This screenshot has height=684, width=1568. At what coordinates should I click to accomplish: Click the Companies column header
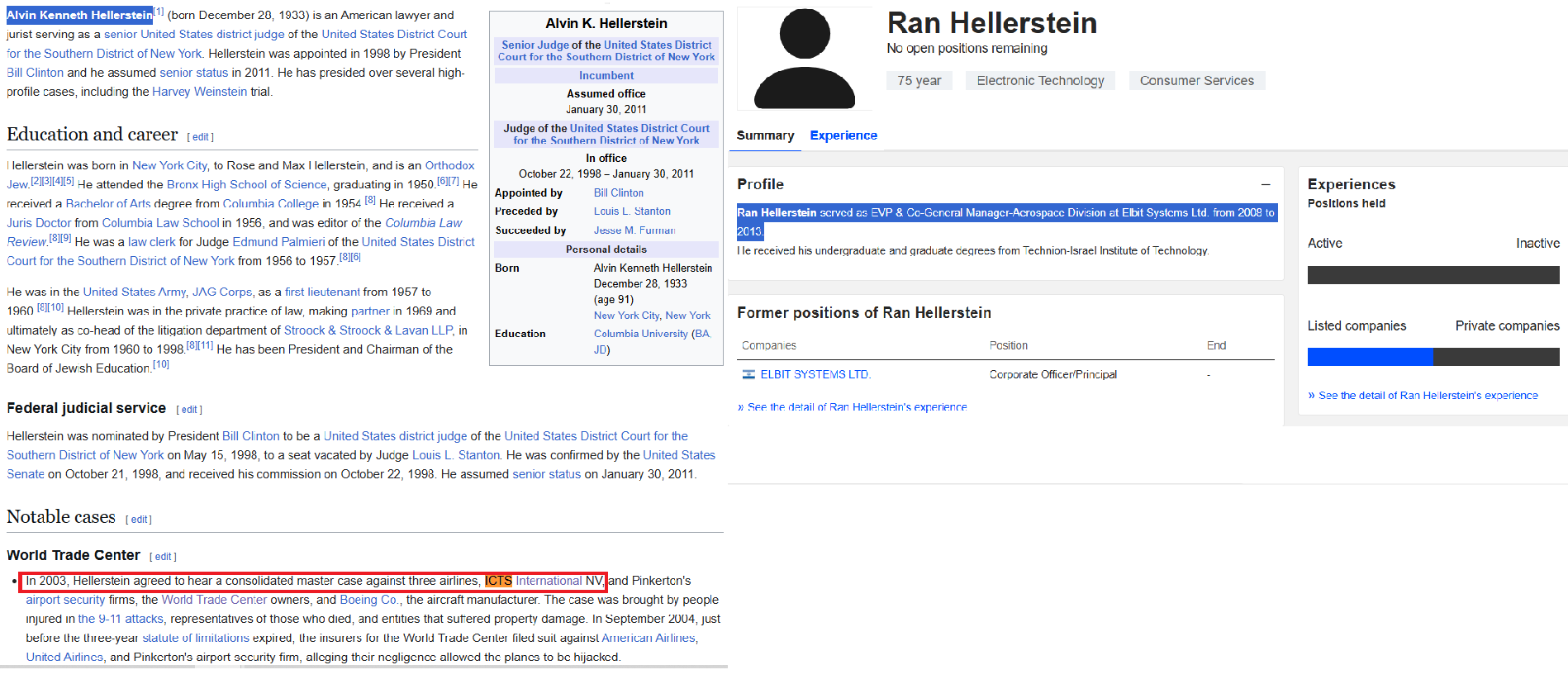(769, 345)
